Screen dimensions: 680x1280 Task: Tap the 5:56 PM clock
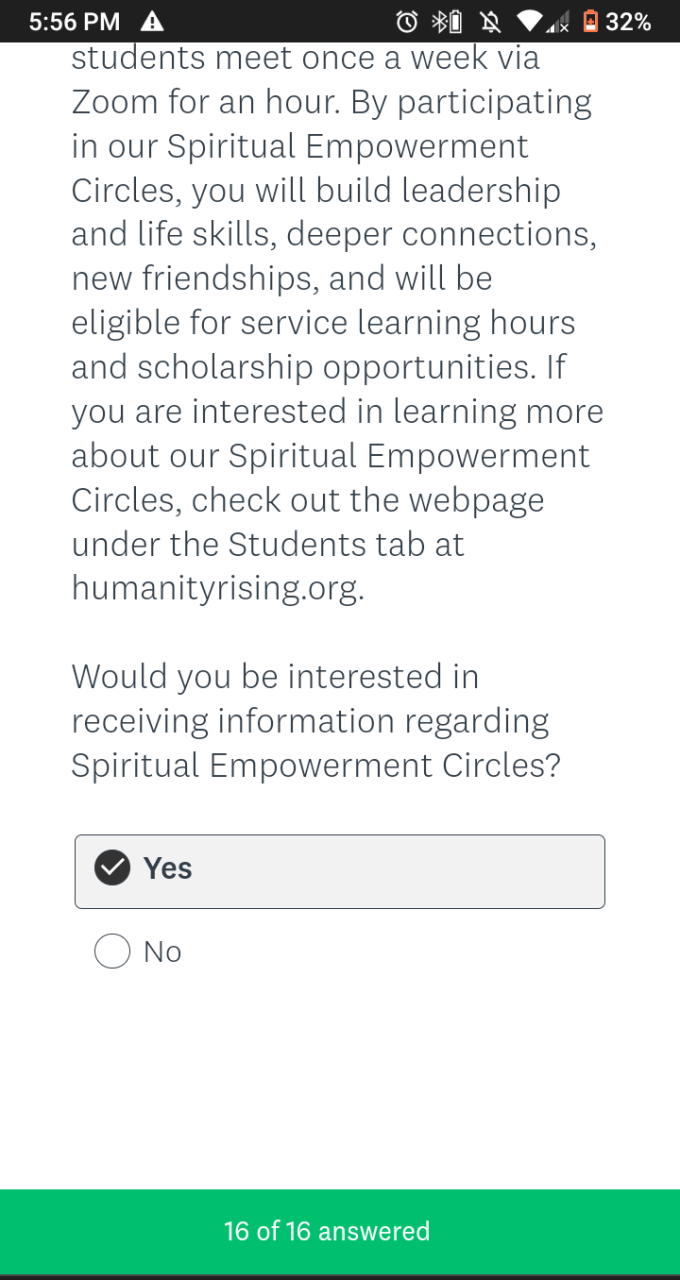[x=74, y=21]
